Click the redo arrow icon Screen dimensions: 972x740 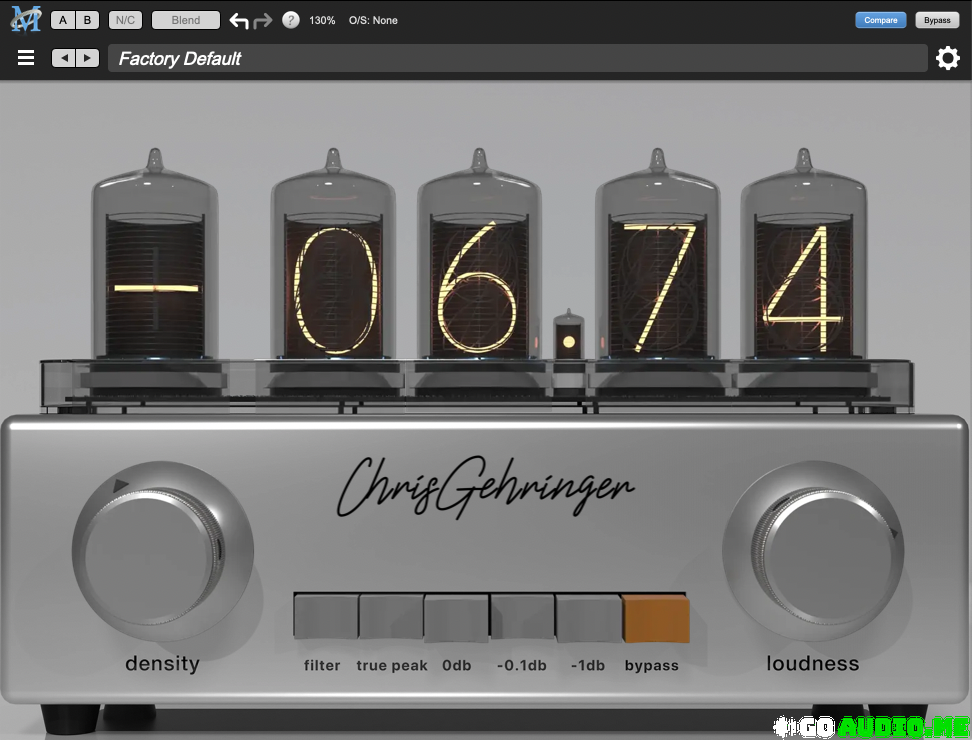[x=262, y=20]
